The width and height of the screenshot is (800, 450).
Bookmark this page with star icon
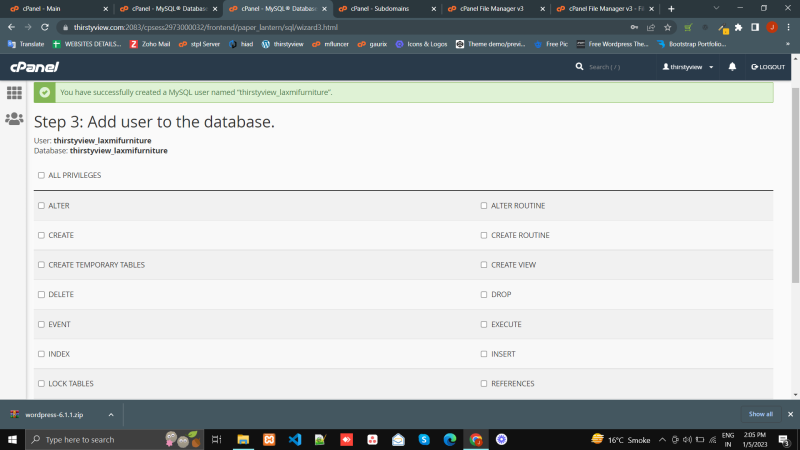(668, 27)
